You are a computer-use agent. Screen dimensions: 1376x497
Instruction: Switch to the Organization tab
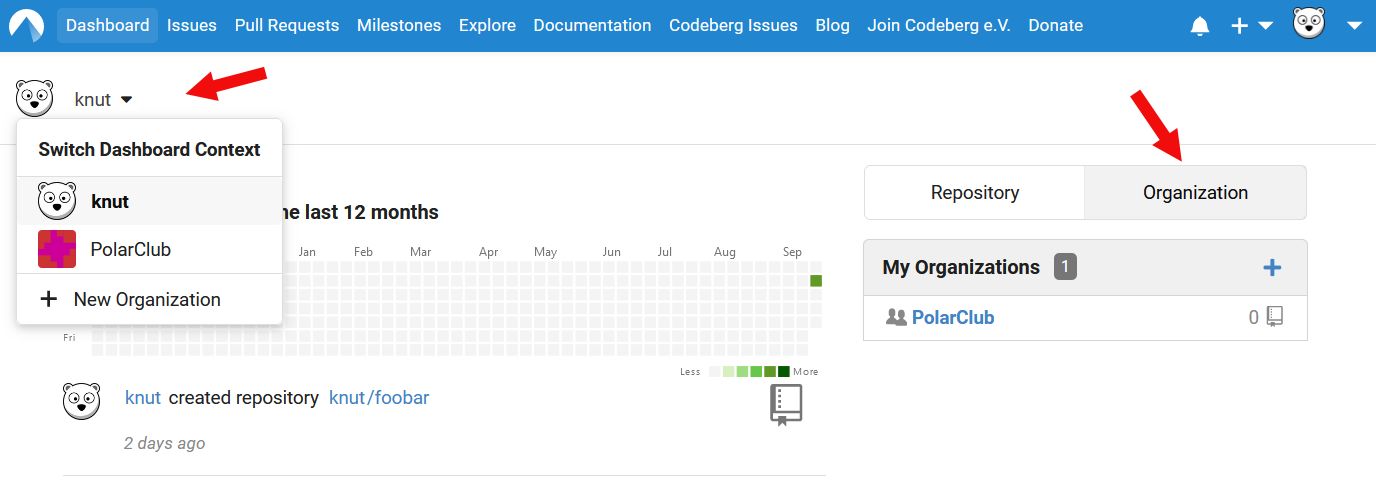tap(1195, 192)
